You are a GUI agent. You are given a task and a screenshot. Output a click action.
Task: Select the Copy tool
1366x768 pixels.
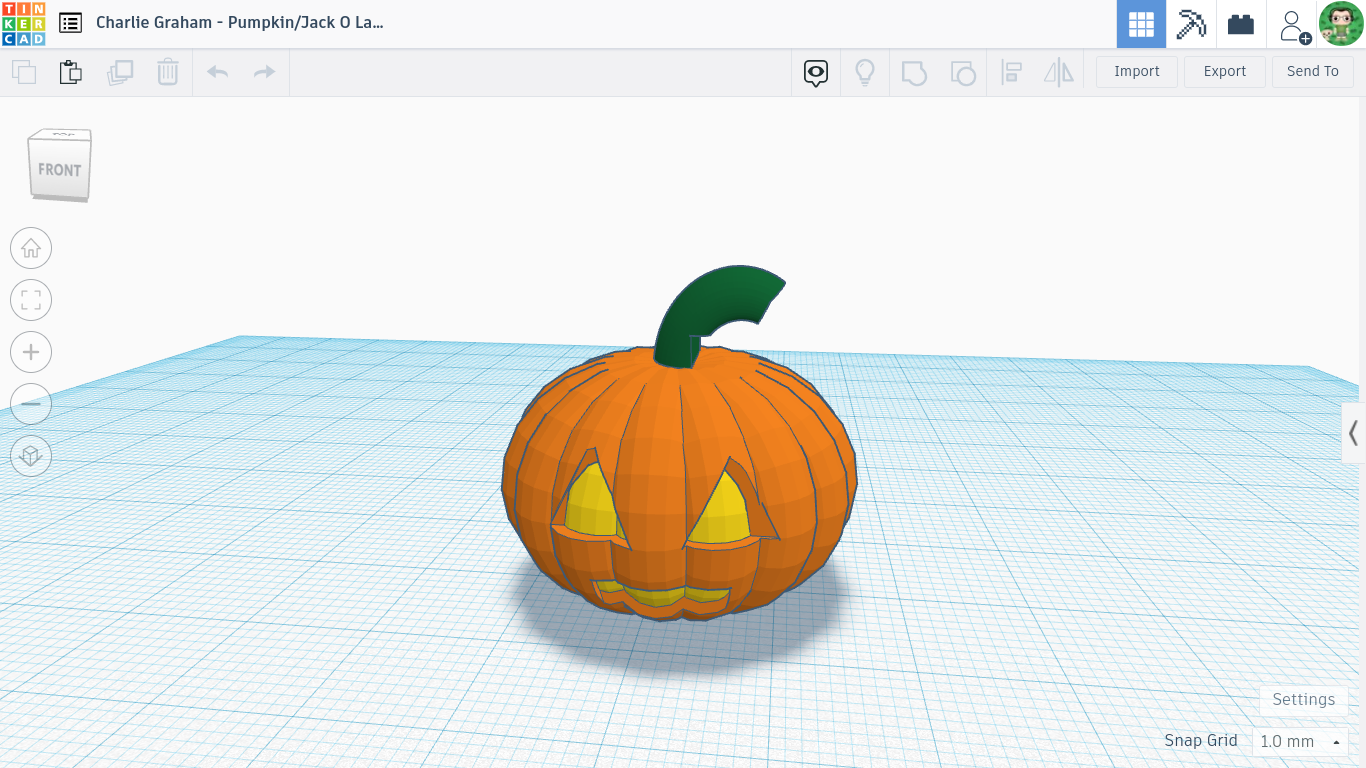click(x=23, y=72)
